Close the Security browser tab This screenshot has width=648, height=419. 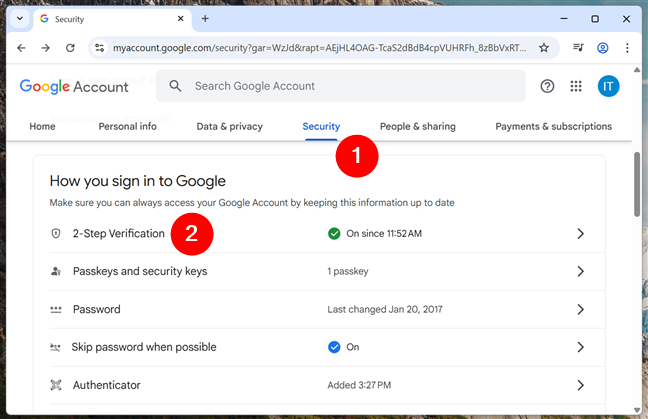[x=181, y=19]
